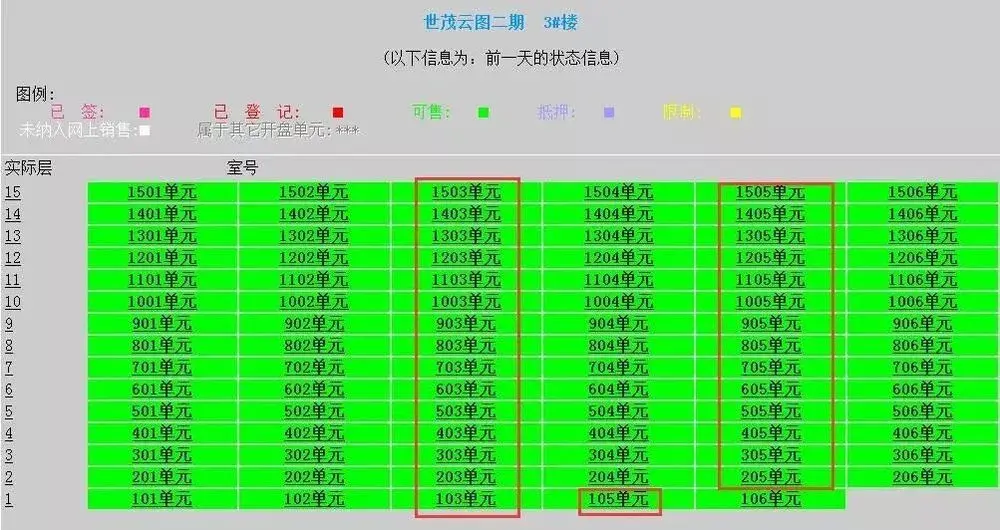
Task: Click the green 可售 legend swatch
Action: 484,113
